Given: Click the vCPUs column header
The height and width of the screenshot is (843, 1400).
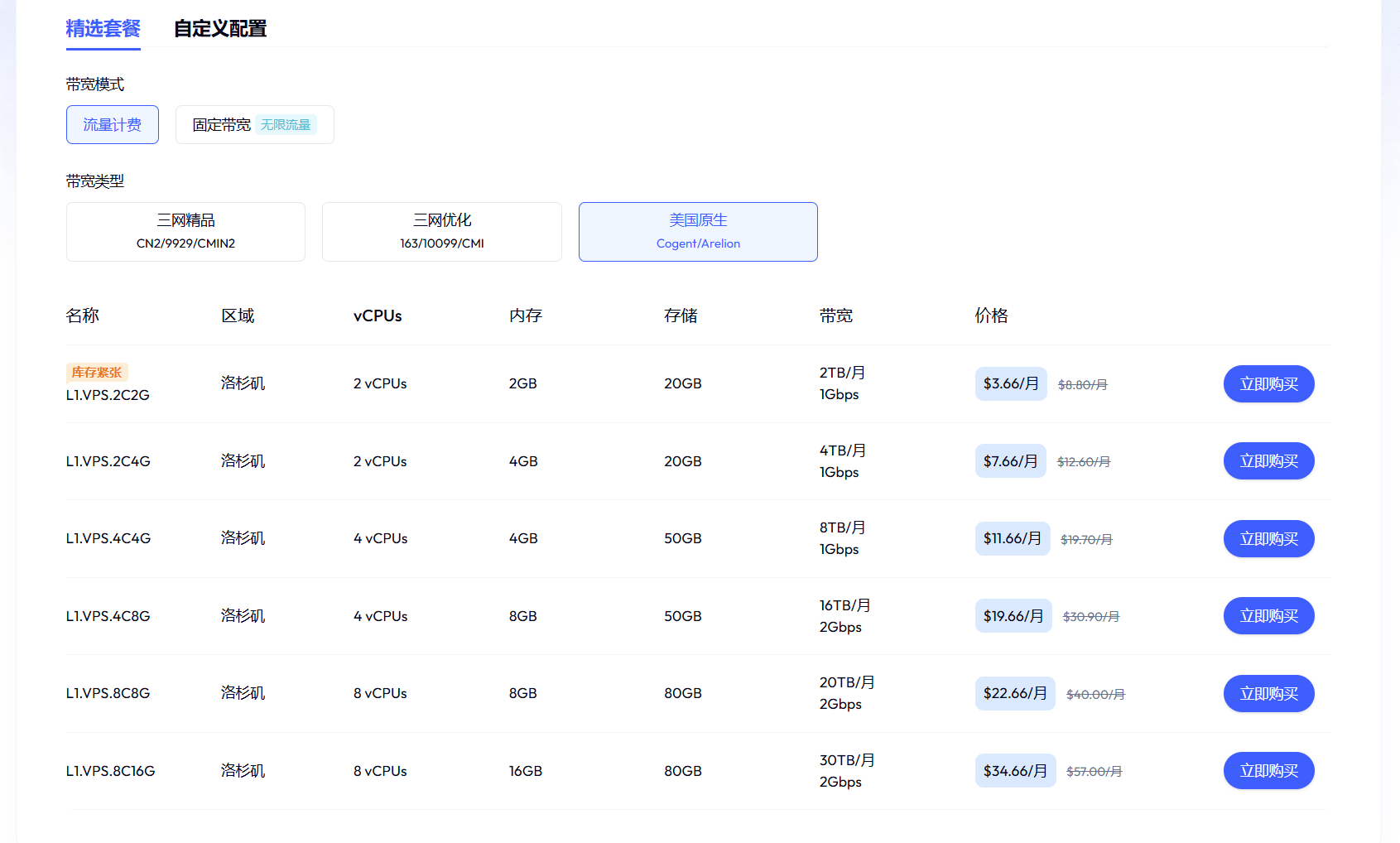Looking at the screenshot, I should pos(378,316).
